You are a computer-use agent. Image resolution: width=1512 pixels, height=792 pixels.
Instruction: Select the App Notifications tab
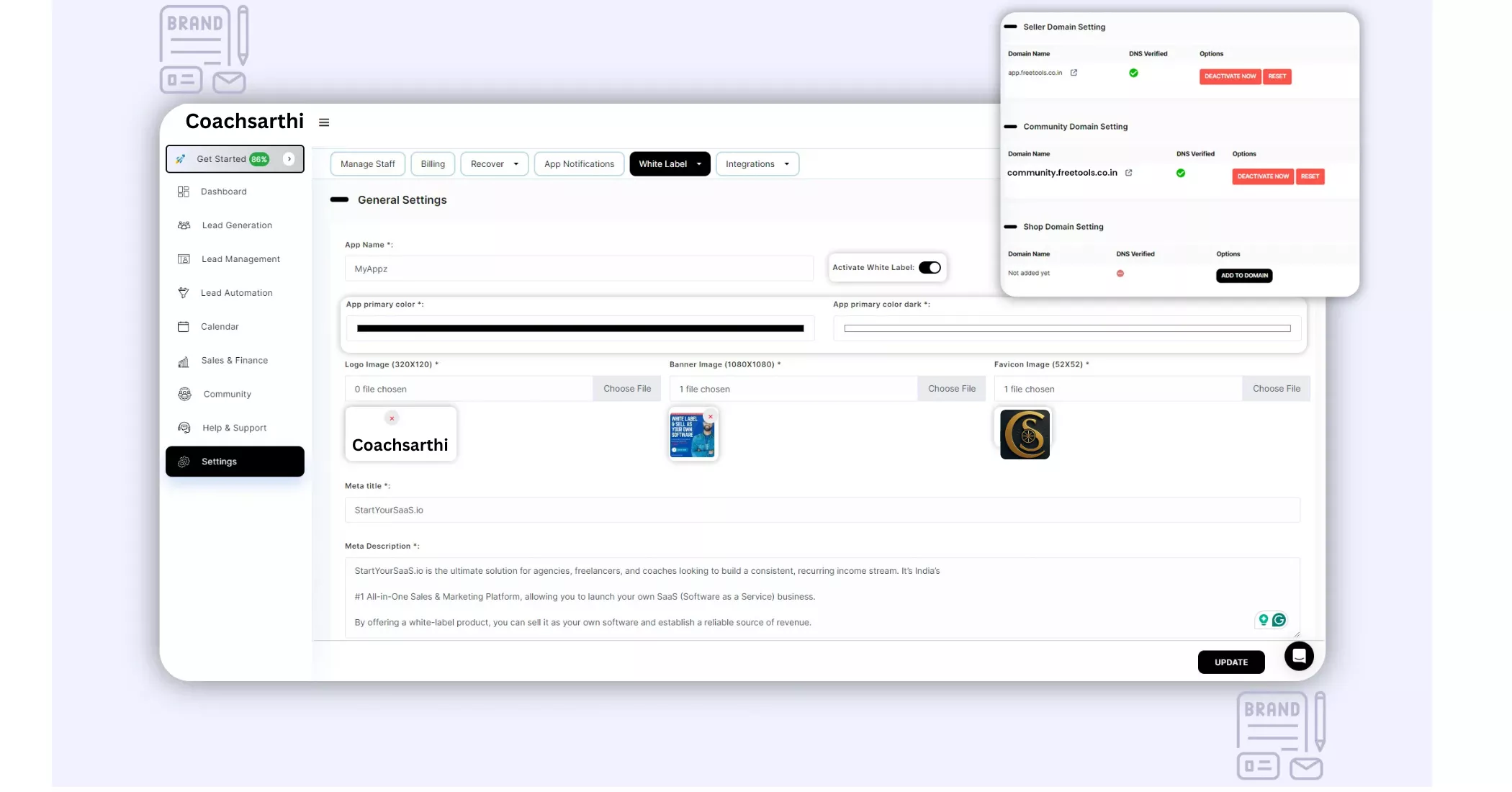point(579,164)
